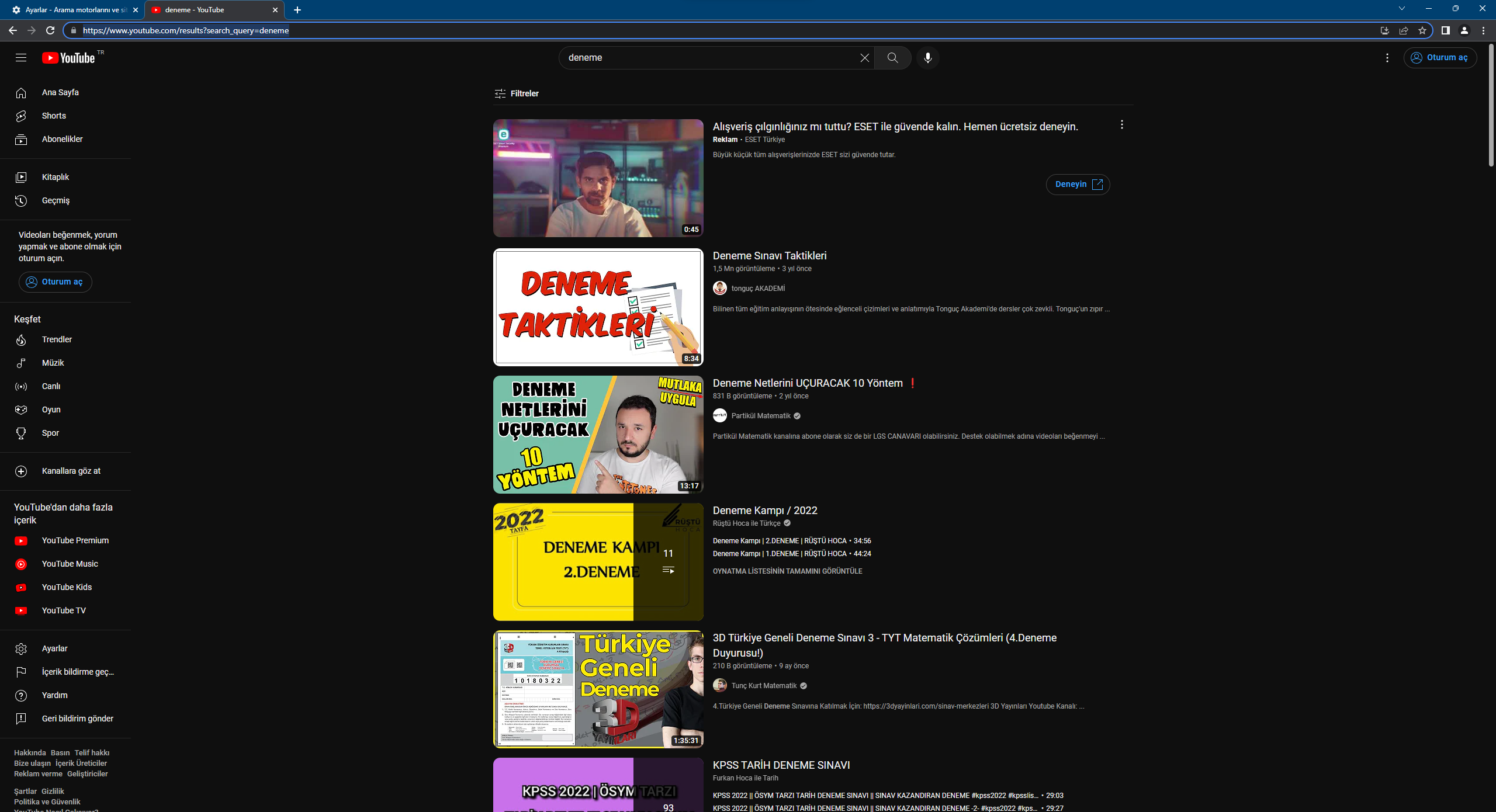Click the browser address bar URL
Viewport: 1496px width, 812px height.
186,30
